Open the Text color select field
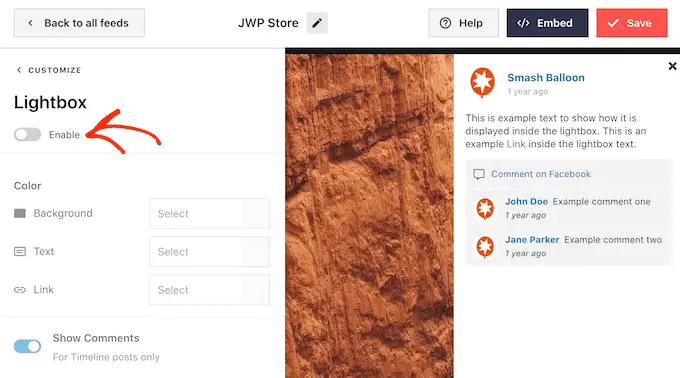Viewport: 680px width, 378px height. (209, 251)
